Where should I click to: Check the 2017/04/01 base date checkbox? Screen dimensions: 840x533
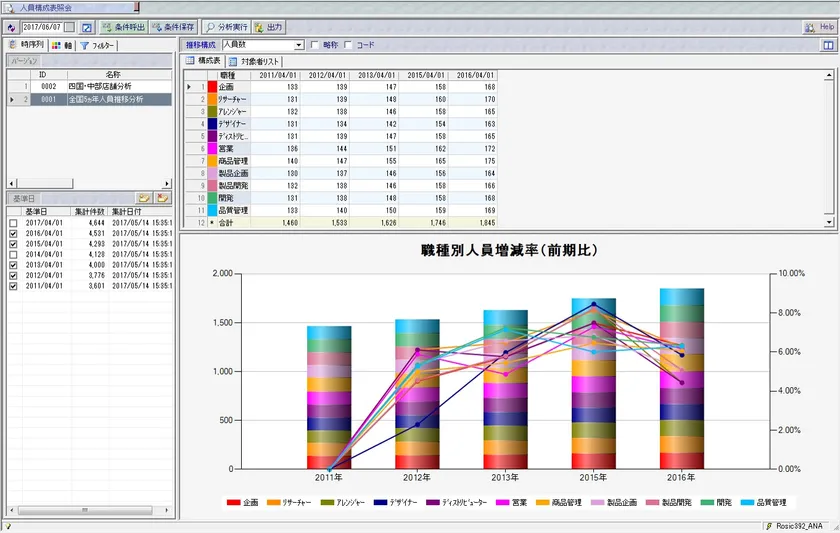pos(12,222)
